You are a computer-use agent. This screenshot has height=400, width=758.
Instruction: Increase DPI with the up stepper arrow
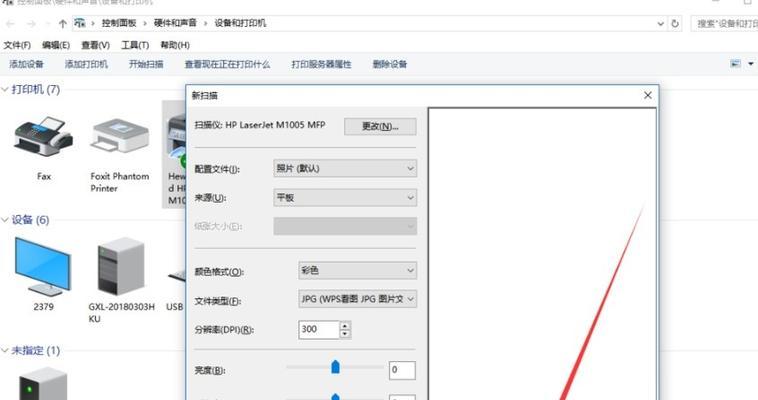(x=345, y=325)
